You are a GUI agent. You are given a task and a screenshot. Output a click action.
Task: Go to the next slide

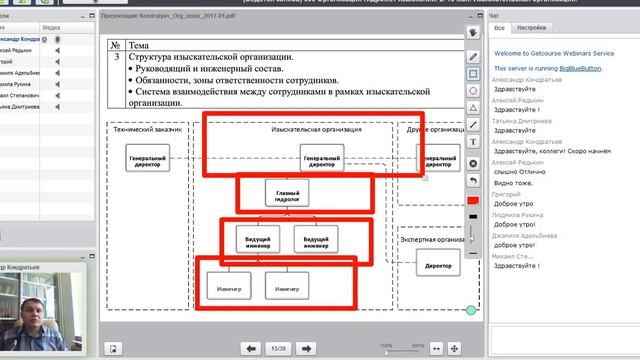pyautogui.click(x=306, y=349)
